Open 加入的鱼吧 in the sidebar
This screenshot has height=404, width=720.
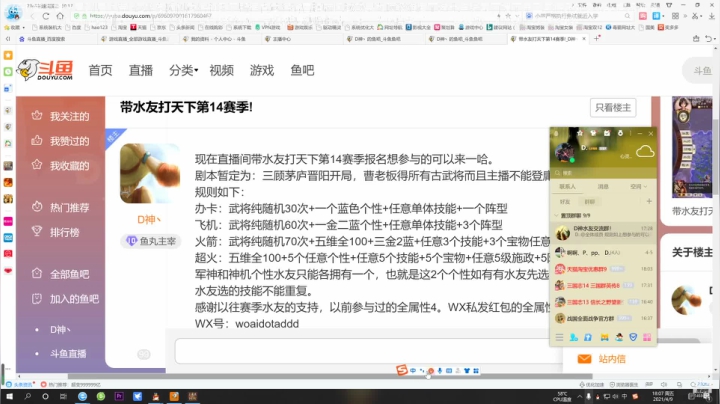tap(65, 299)
